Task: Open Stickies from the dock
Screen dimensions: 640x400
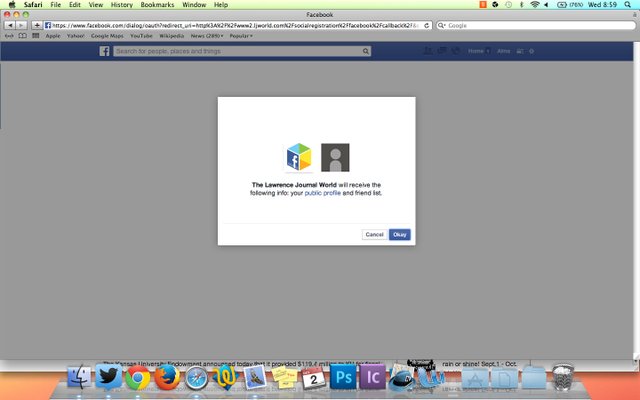Action: (284, 377)
